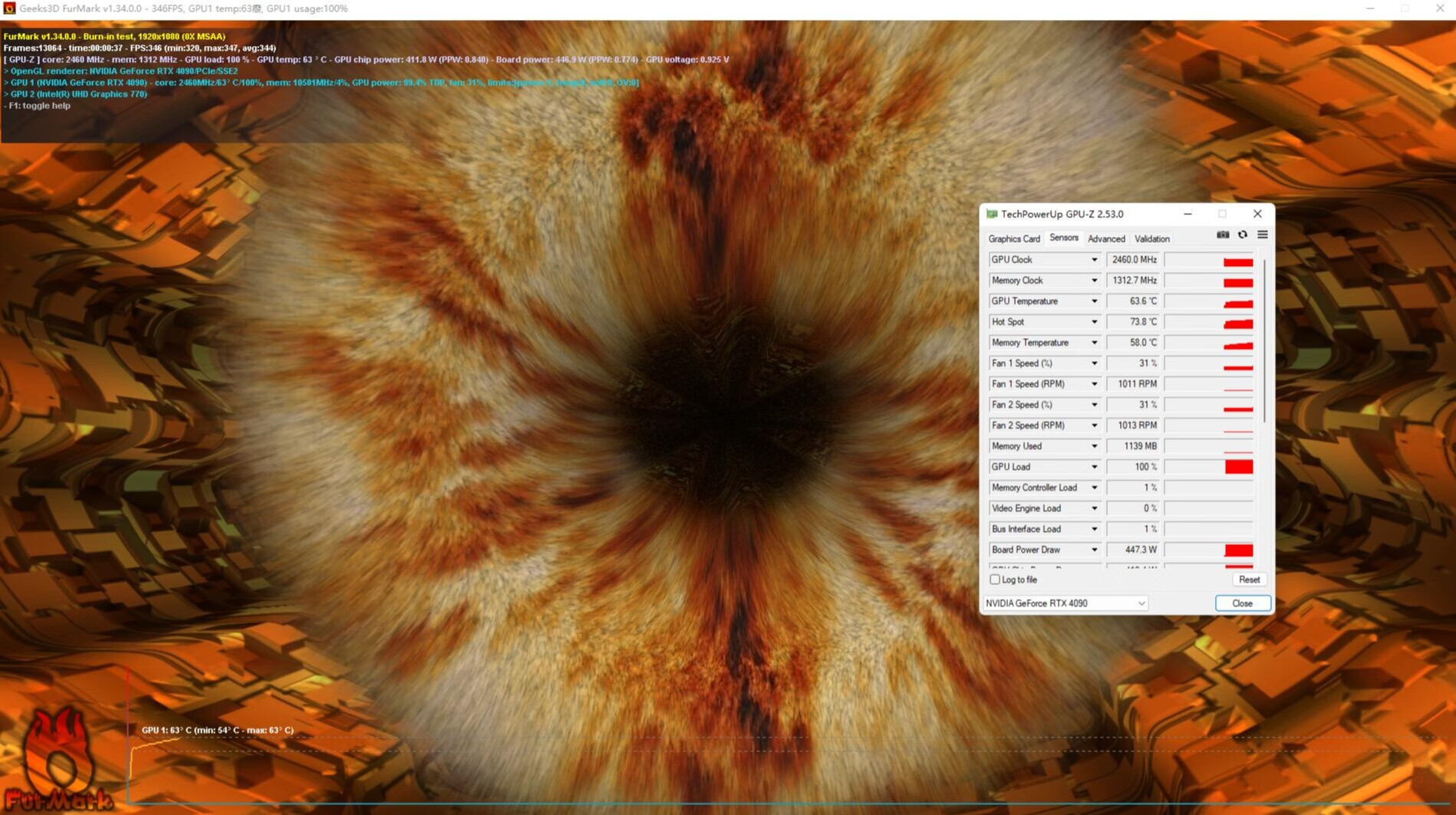Switch to the Advanced tab
Viewport: 1456px width, 815px height.
[1105, 239]
